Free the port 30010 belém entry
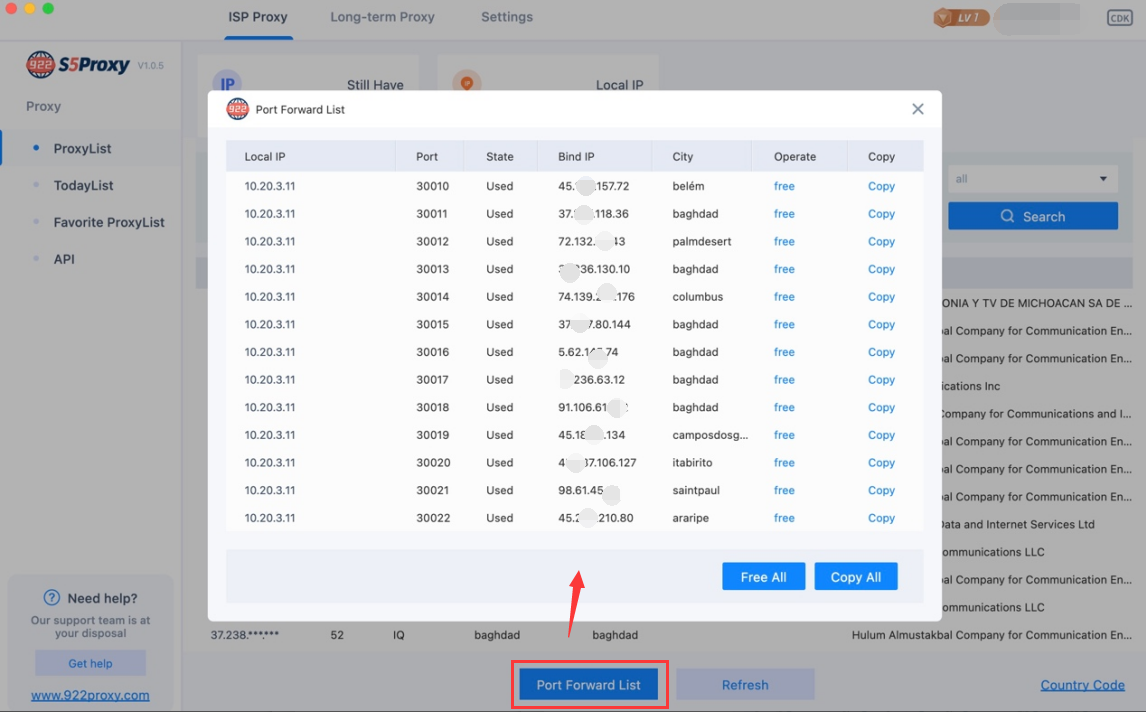Viewport: 1146px width, 712px height. (784, 186)
